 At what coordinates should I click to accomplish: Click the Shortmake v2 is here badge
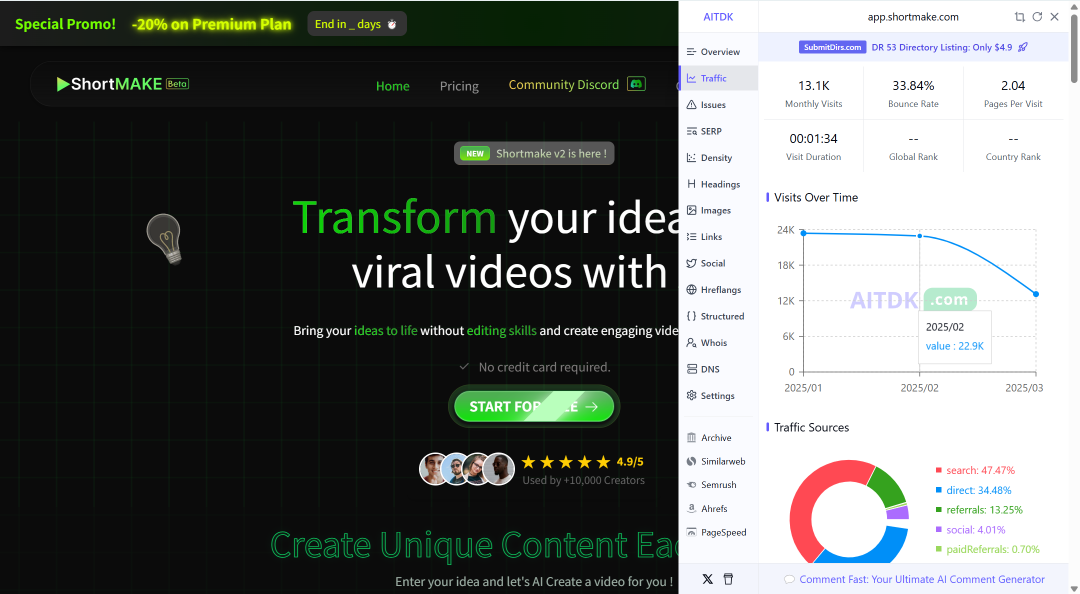(x=534, y=154)
